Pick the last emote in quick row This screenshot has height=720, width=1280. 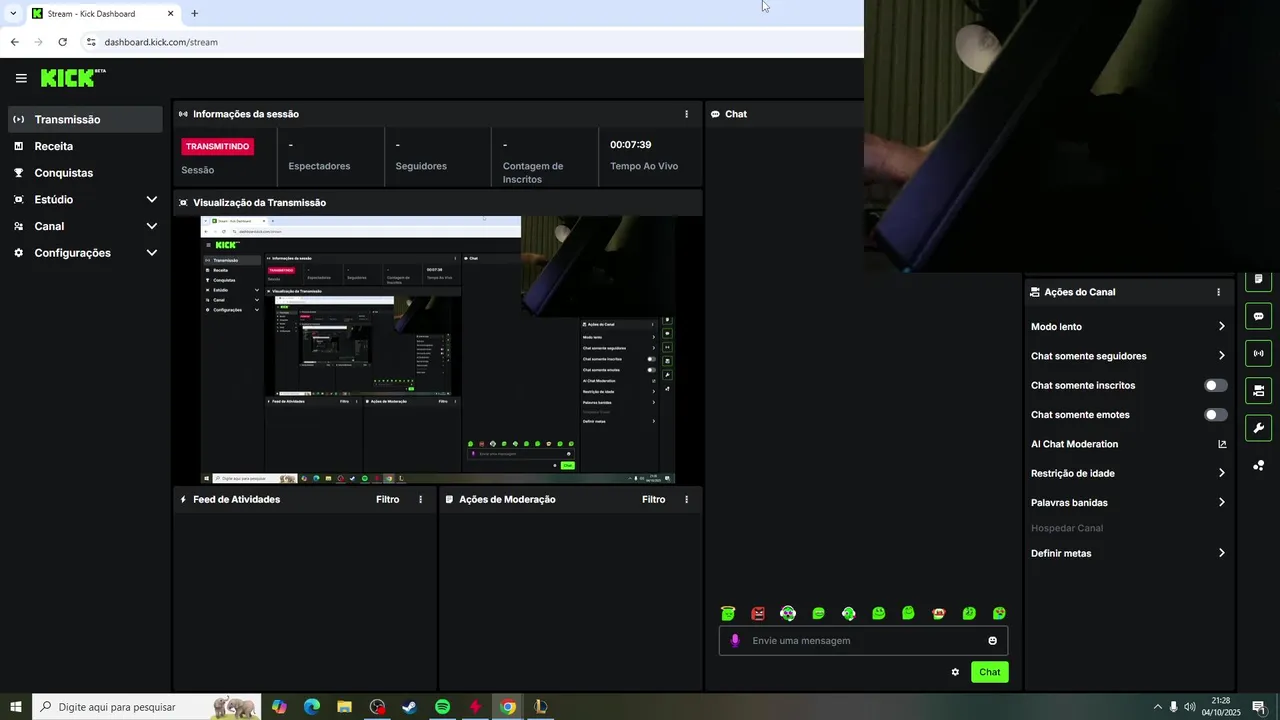point(999,613)
